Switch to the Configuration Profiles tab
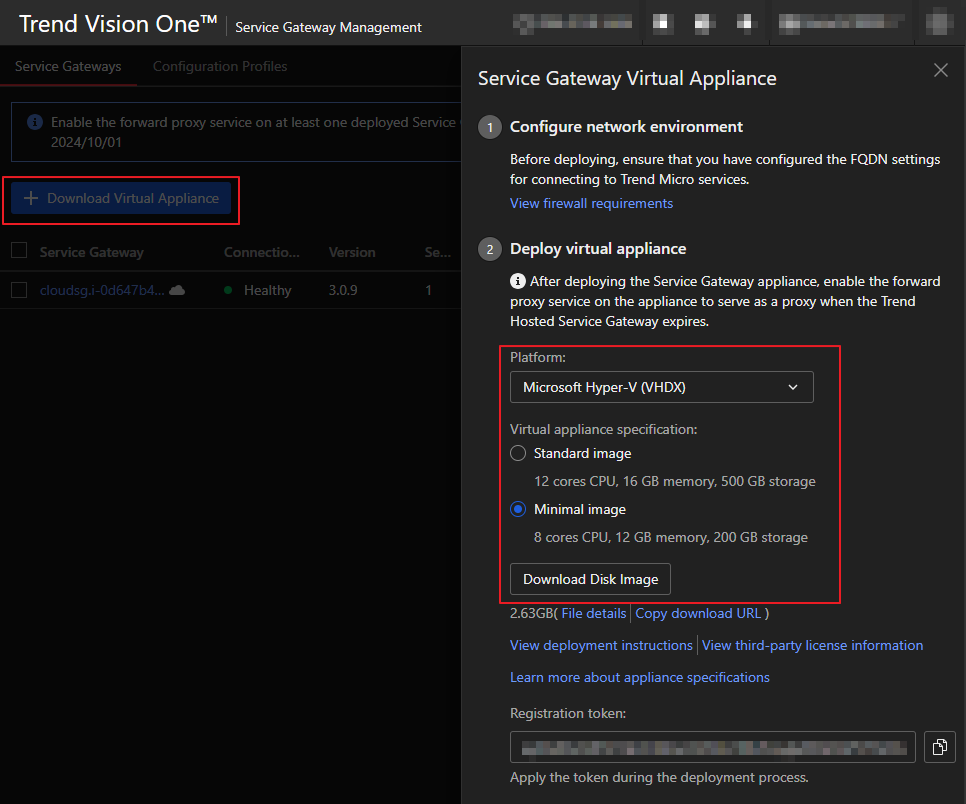 (220, 67)
